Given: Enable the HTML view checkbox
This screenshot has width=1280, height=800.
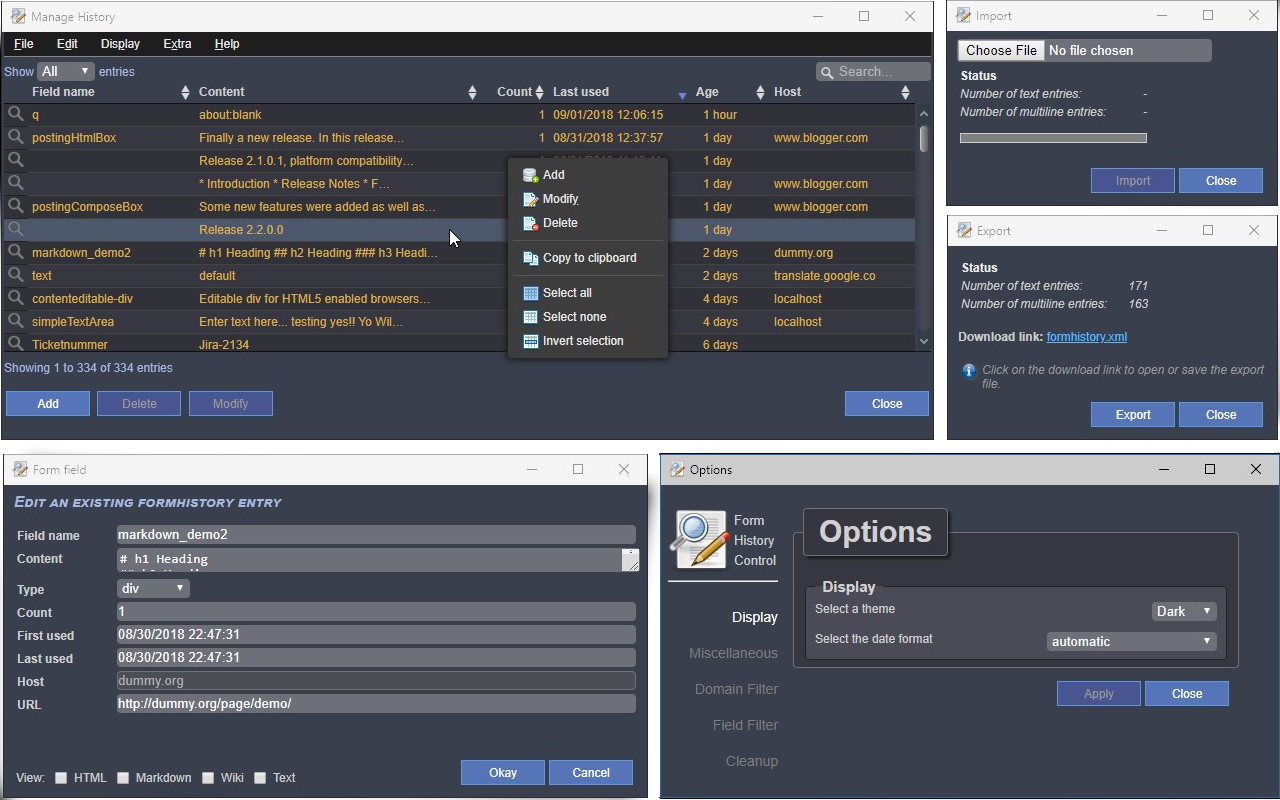Looking at the screenshot, I should [x=61, y=778].
